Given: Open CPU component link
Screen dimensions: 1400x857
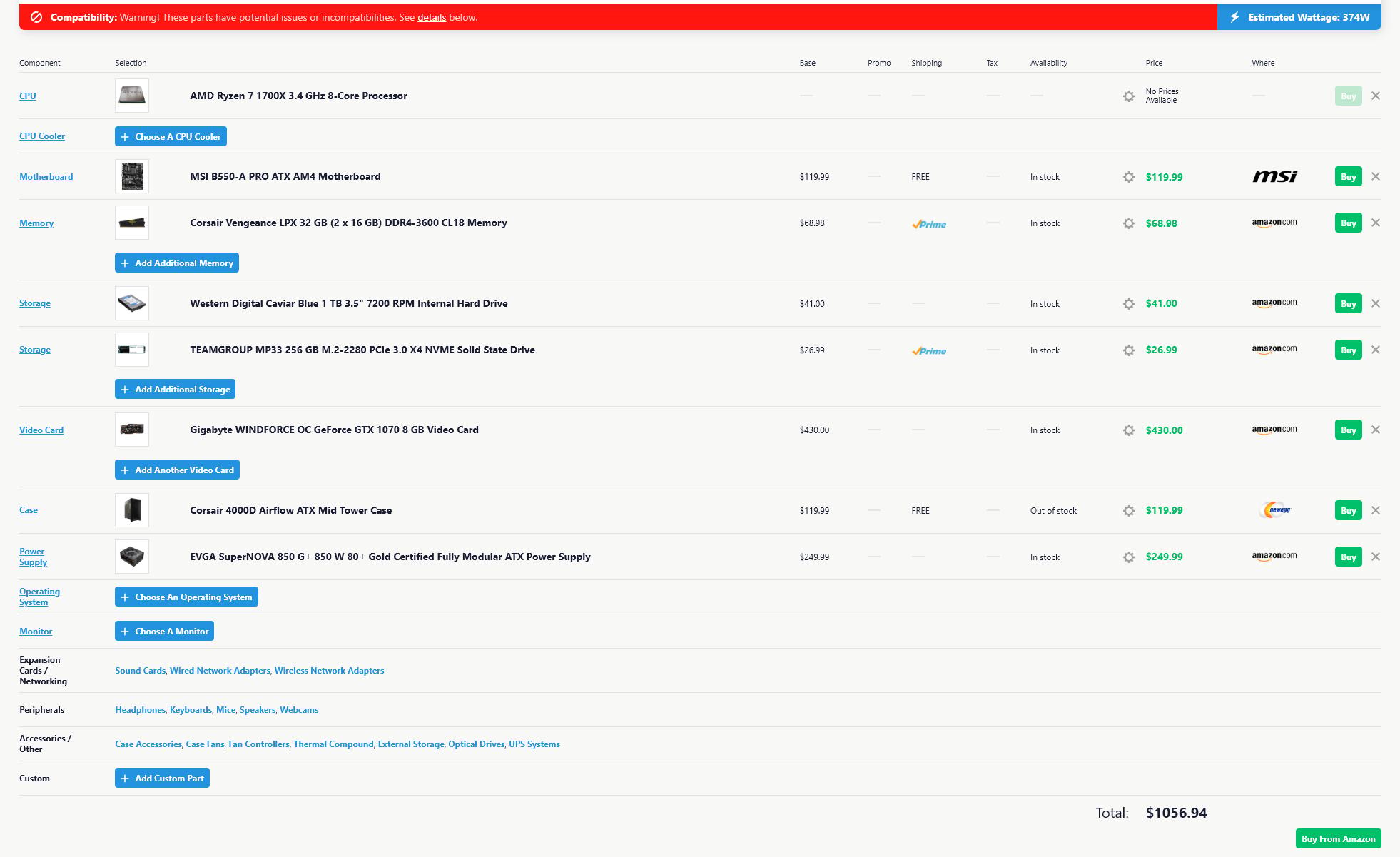Looking at the screenshot, I should [28, 96].
